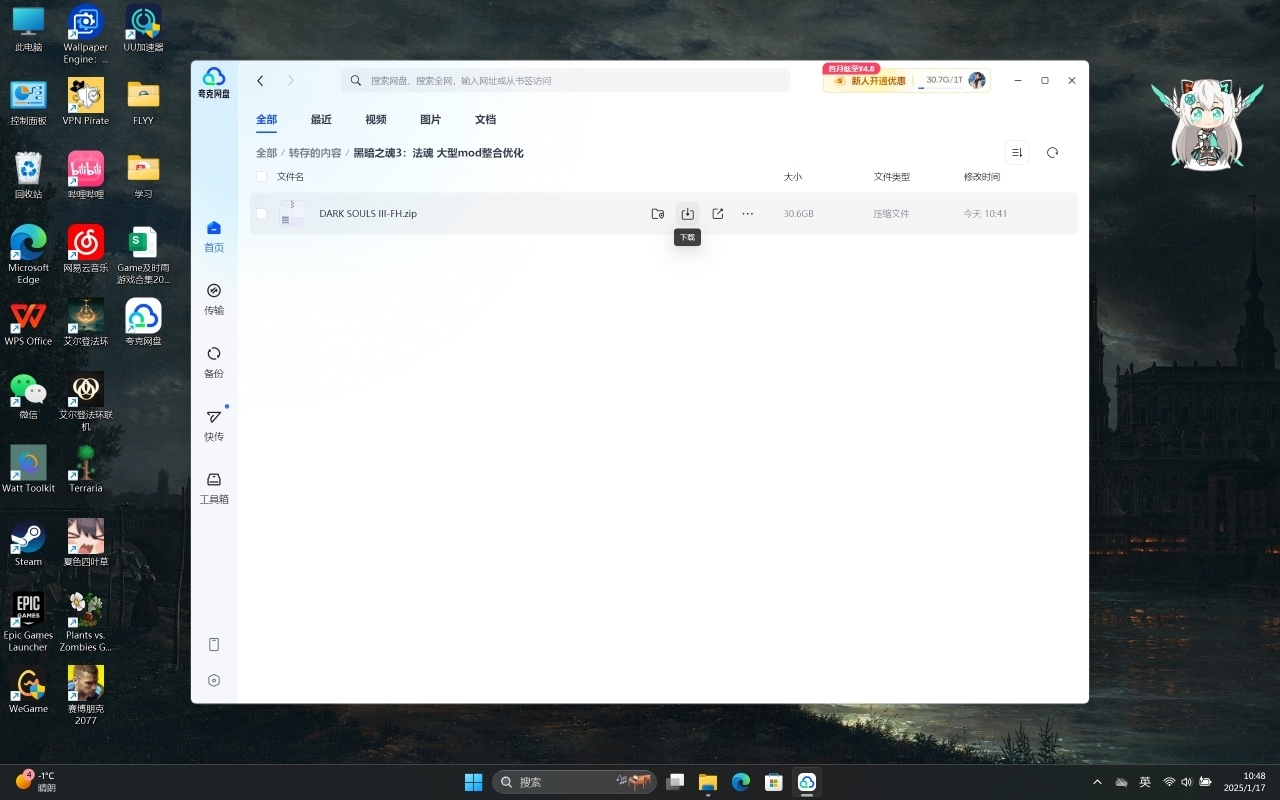1280x800 pixels.
Task: Select the 回收站 recycle bin icon
Action: (x=28, y=175)
